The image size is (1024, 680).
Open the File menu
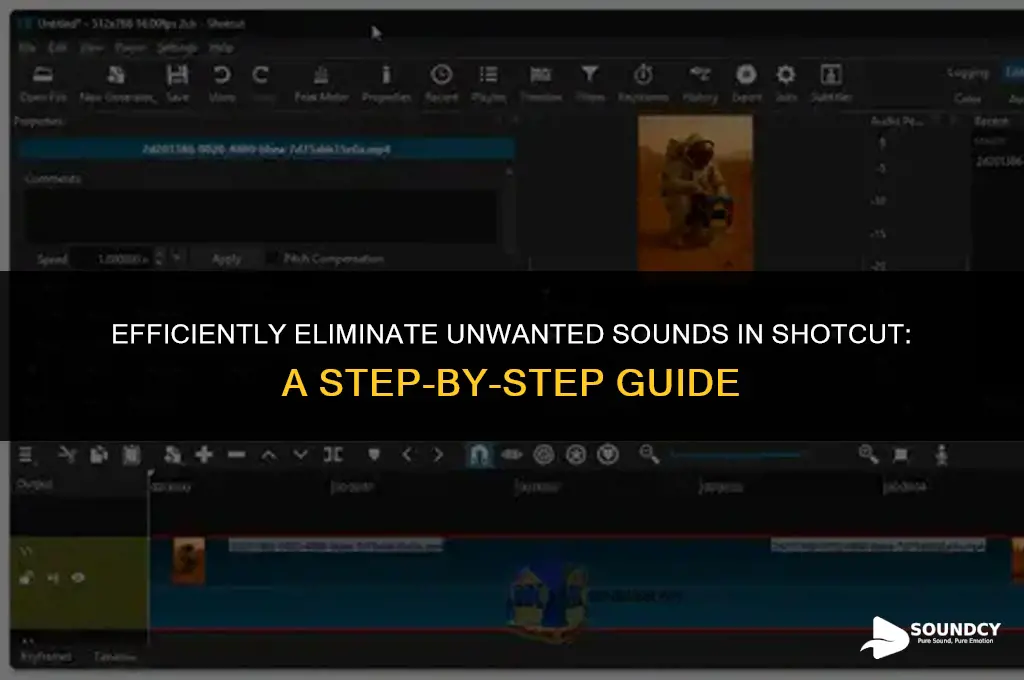27,48
